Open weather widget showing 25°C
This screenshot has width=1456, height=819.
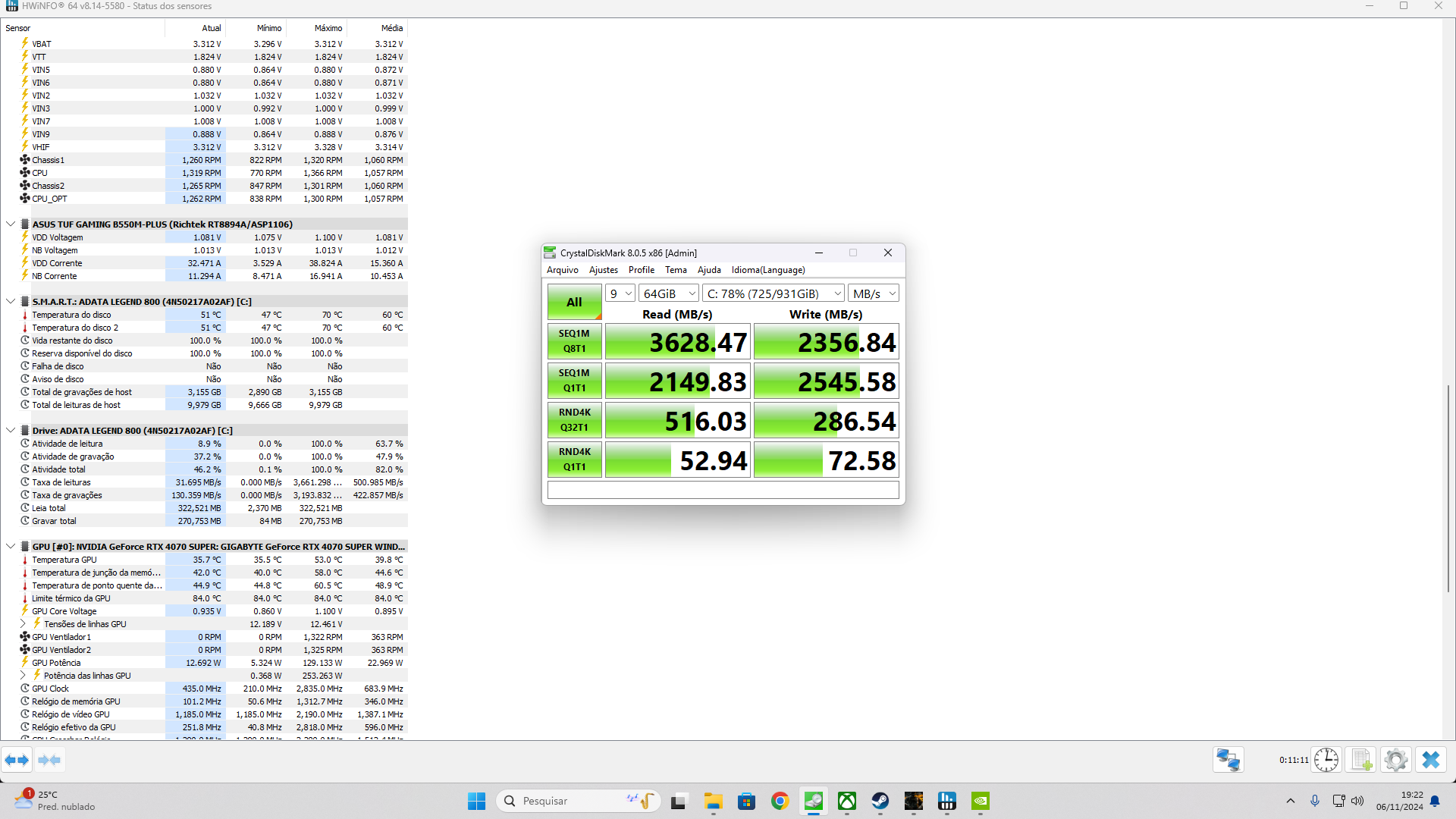(x=55, y=801)
